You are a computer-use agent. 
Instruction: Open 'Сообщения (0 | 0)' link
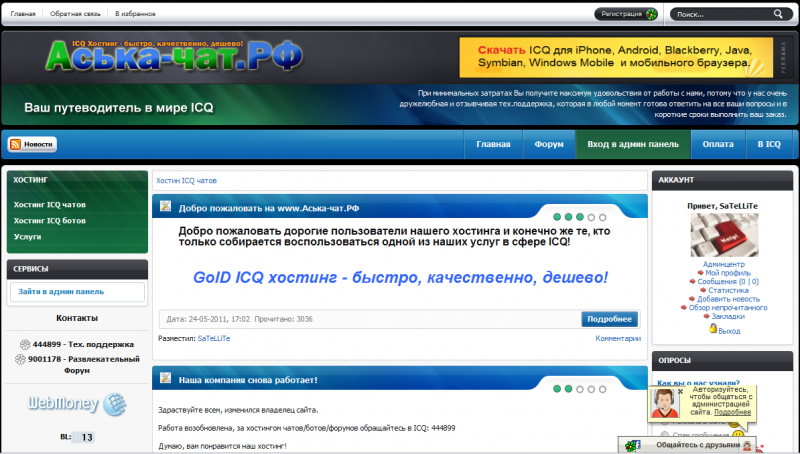(x=728, y=282)
